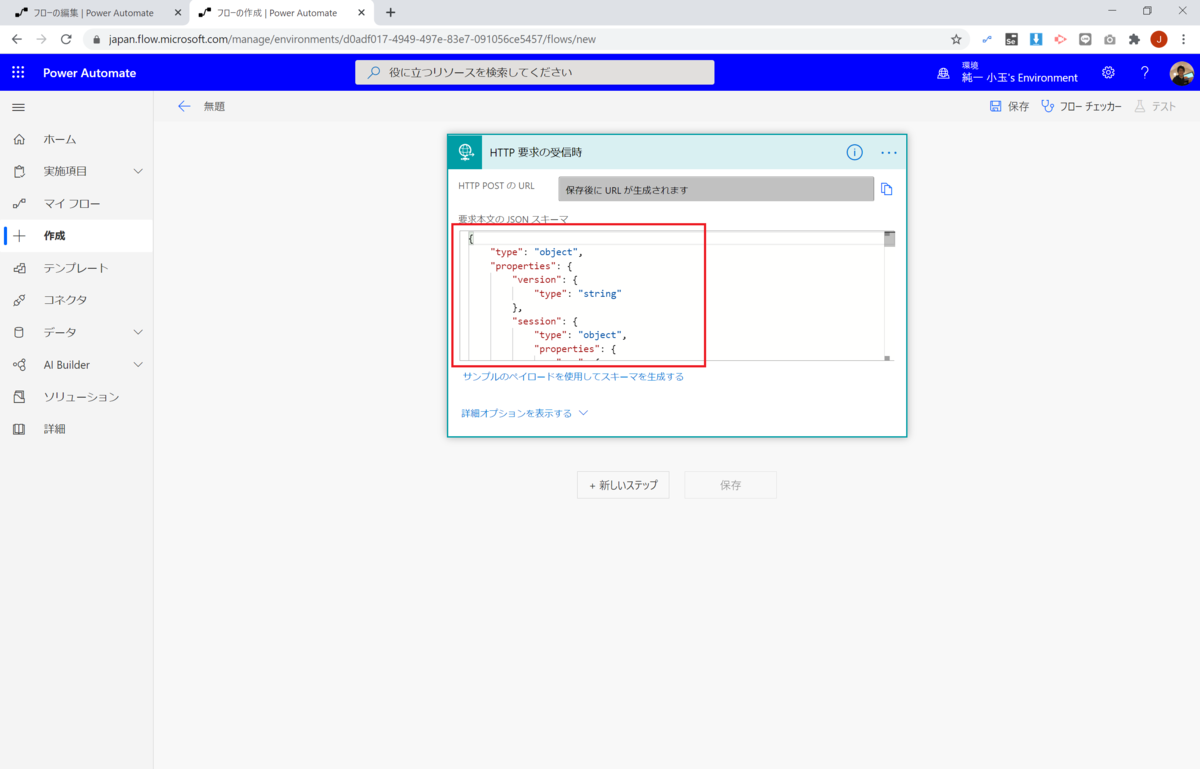Click the AI Builder icon
The image size is (1200, 769).
pyautogui.click(x=19, y=365)
